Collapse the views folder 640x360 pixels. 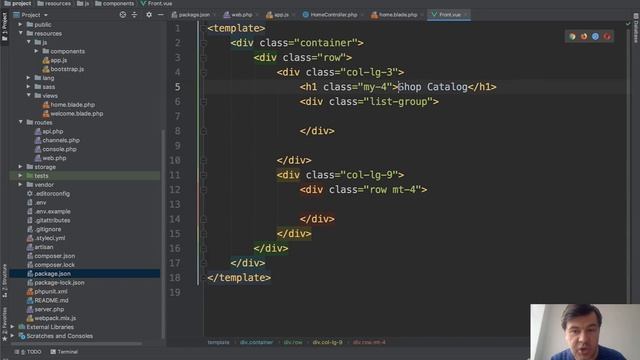click(29, 96)
